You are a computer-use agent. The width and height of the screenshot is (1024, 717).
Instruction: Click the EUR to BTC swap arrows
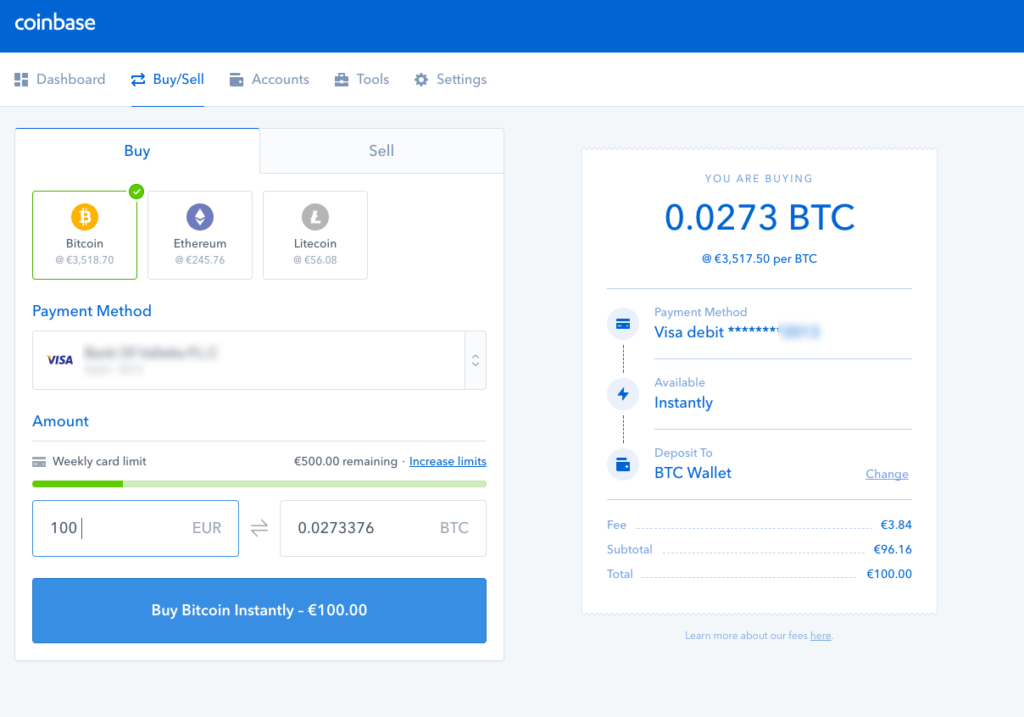coord(259,528)
